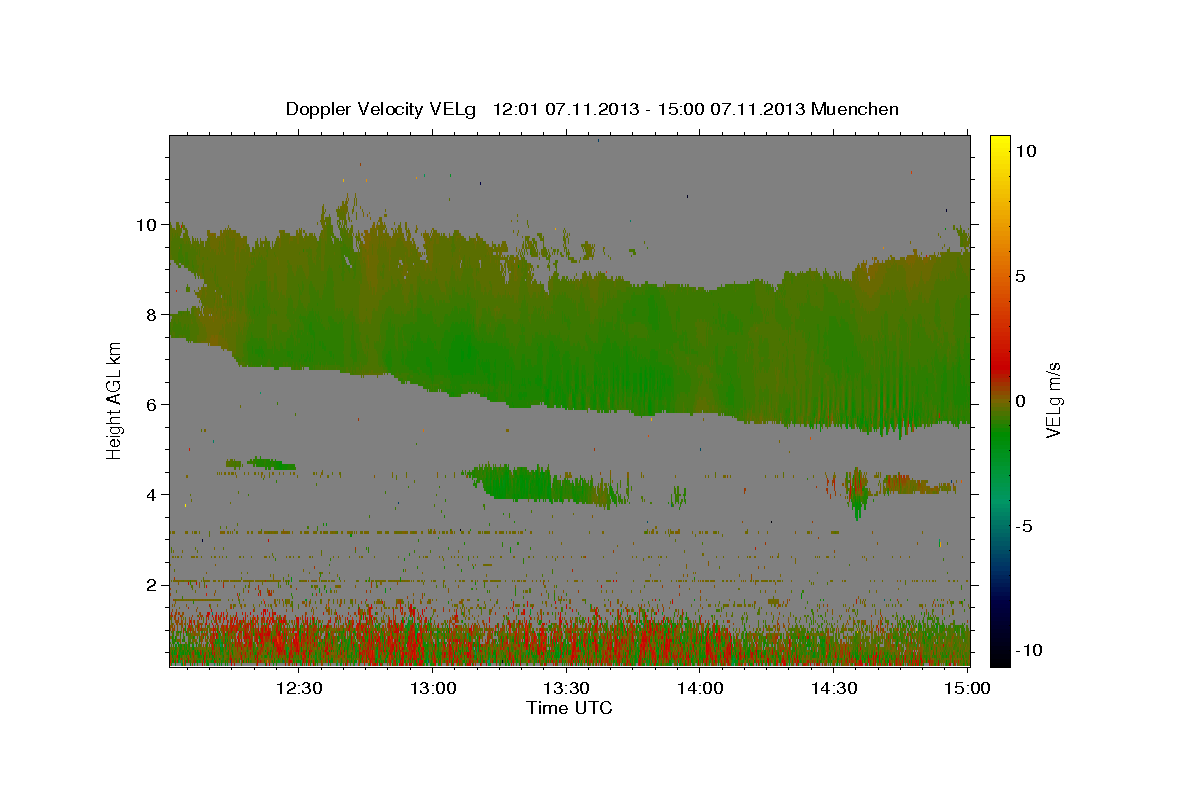The image size is (1200, 800).
Task: Click the small green cloud patch near 13:15
Action: (545, 484)
